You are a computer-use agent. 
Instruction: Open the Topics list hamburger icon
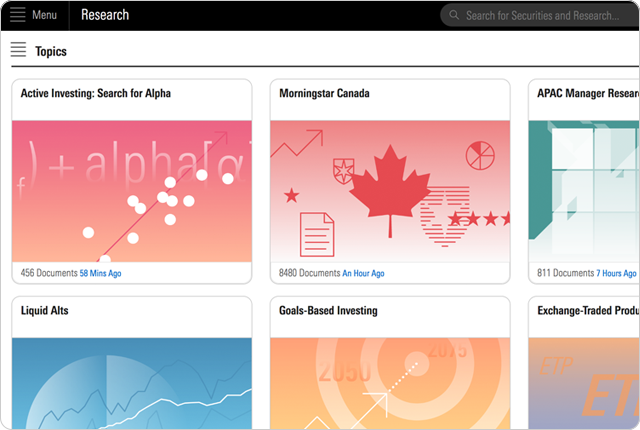tap(18, 51)
